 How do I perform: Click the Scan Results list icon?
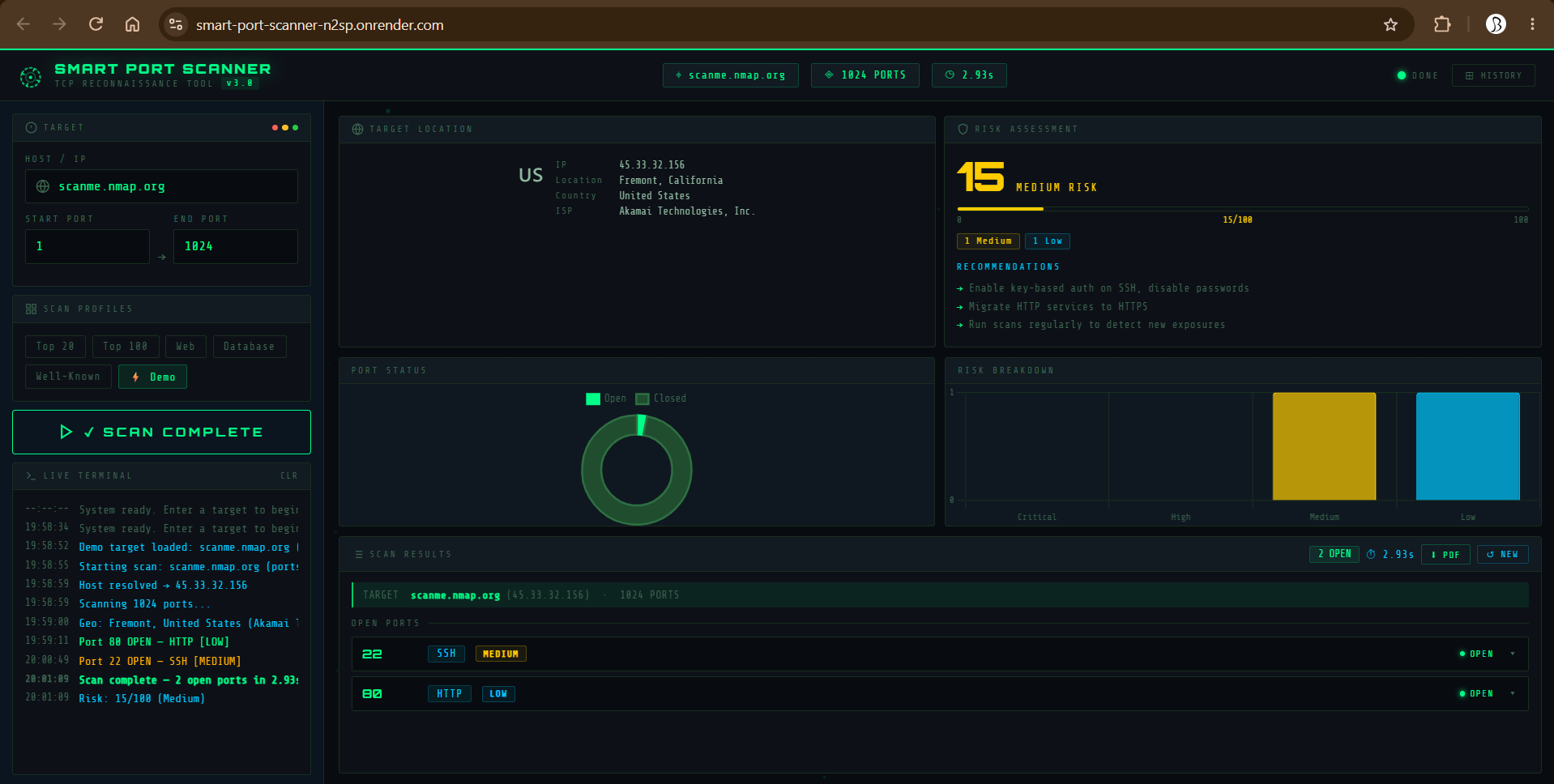[x=358, y=554]
